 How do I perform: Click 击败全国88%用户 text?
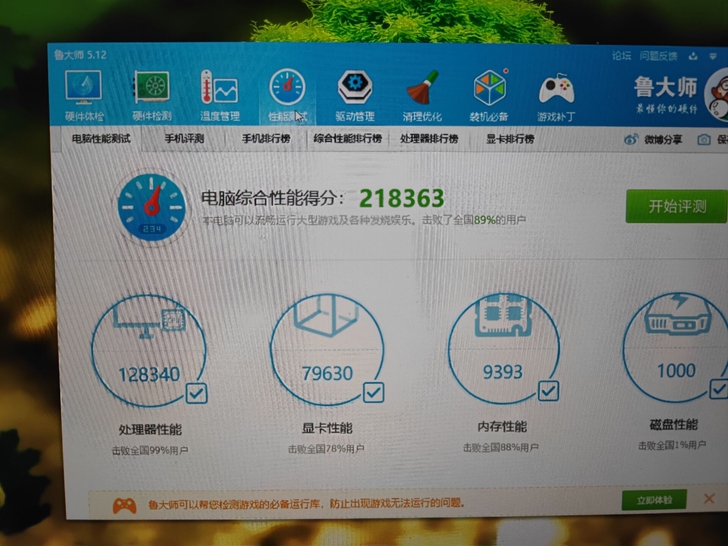501,448
